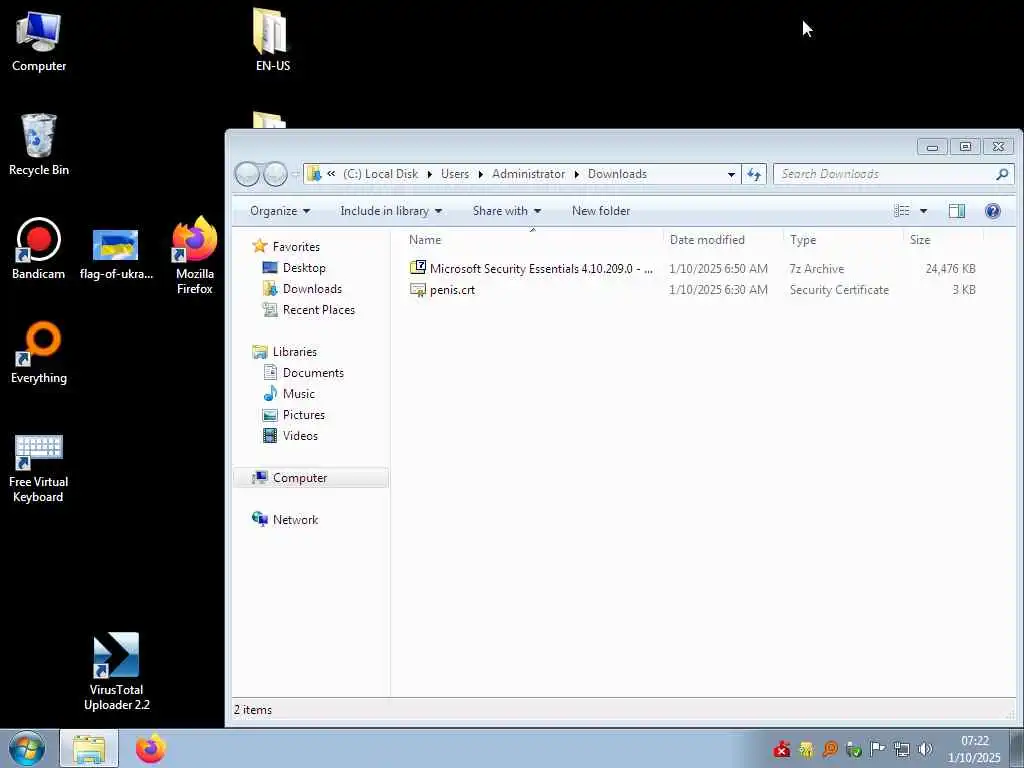Change view using the view icon

click(902, 210)
